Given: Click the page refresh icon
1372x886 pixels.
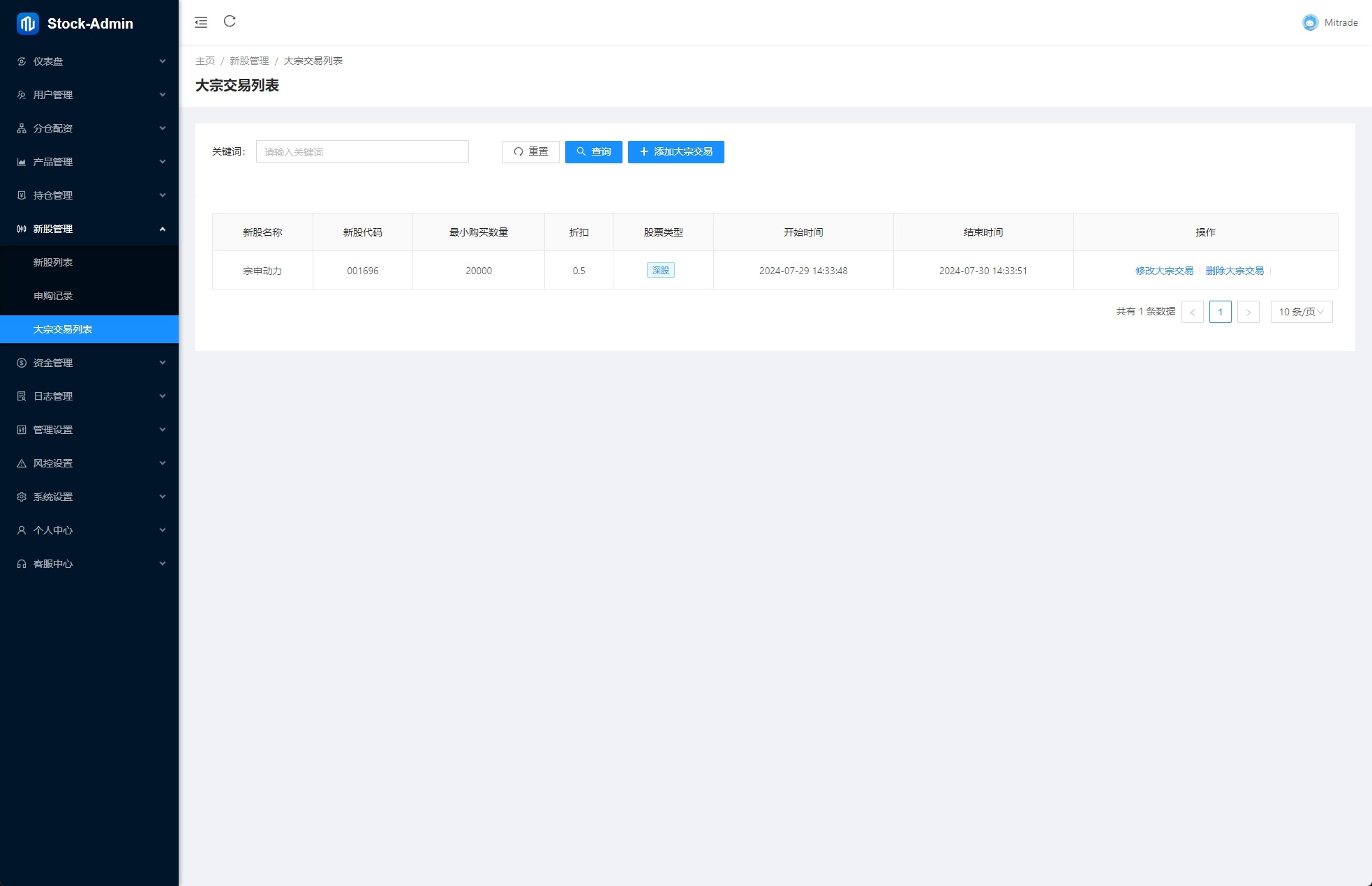Looking at the screenshot, I should (x=230, y=22).
